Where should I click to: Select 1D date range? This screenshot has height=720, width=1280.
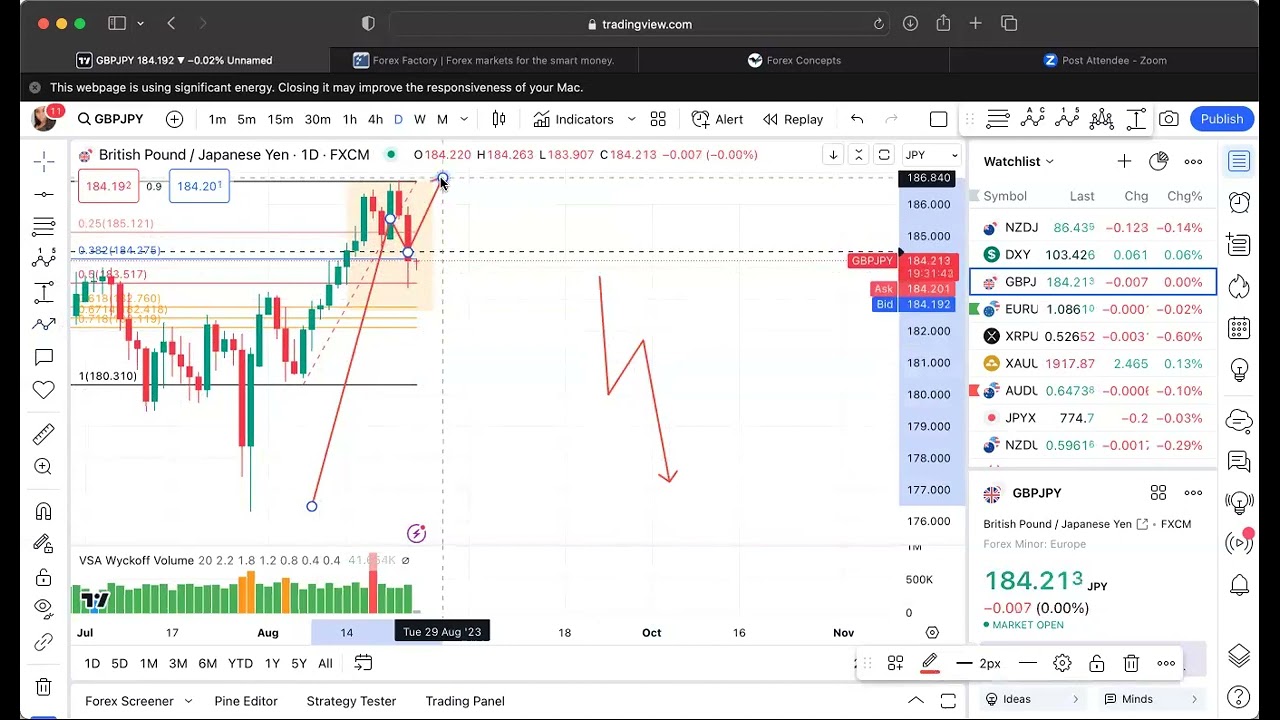(x=92, y=663)
